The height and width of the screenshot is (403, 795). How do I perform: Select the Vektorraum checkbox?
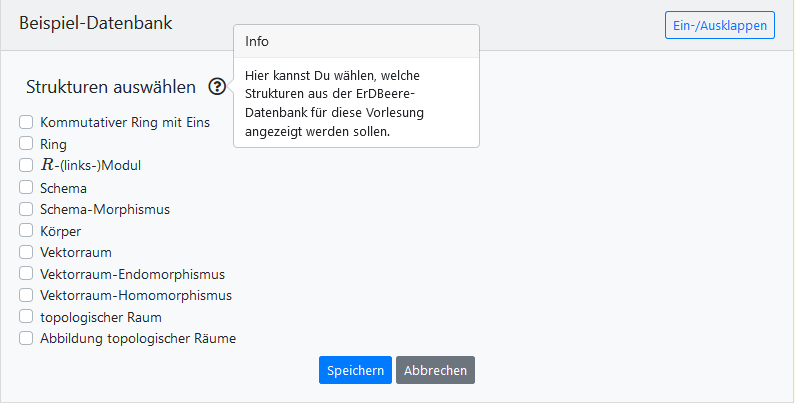[26, 252]
